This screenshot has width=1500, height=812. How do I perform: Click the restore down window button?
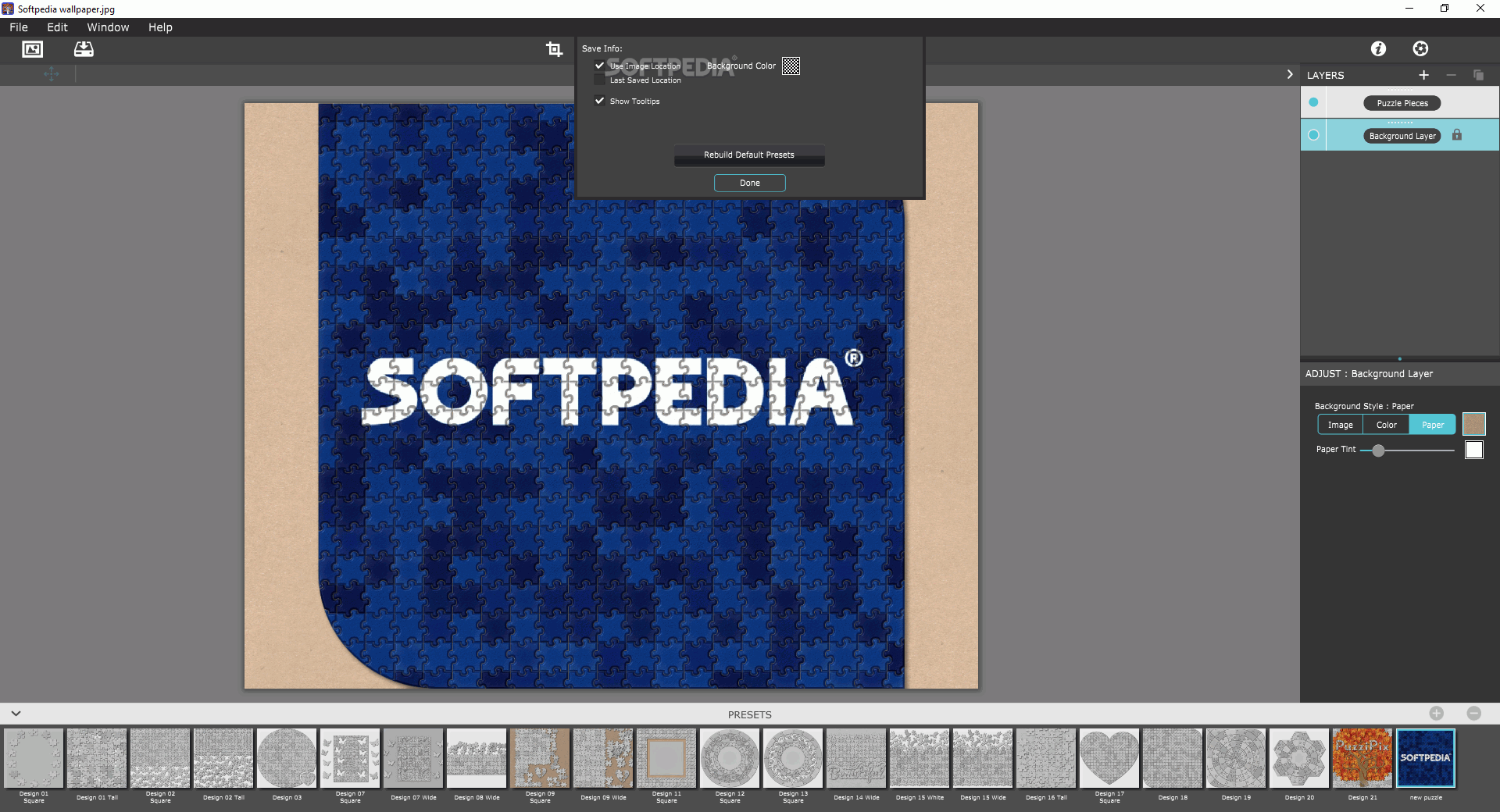1445,9
